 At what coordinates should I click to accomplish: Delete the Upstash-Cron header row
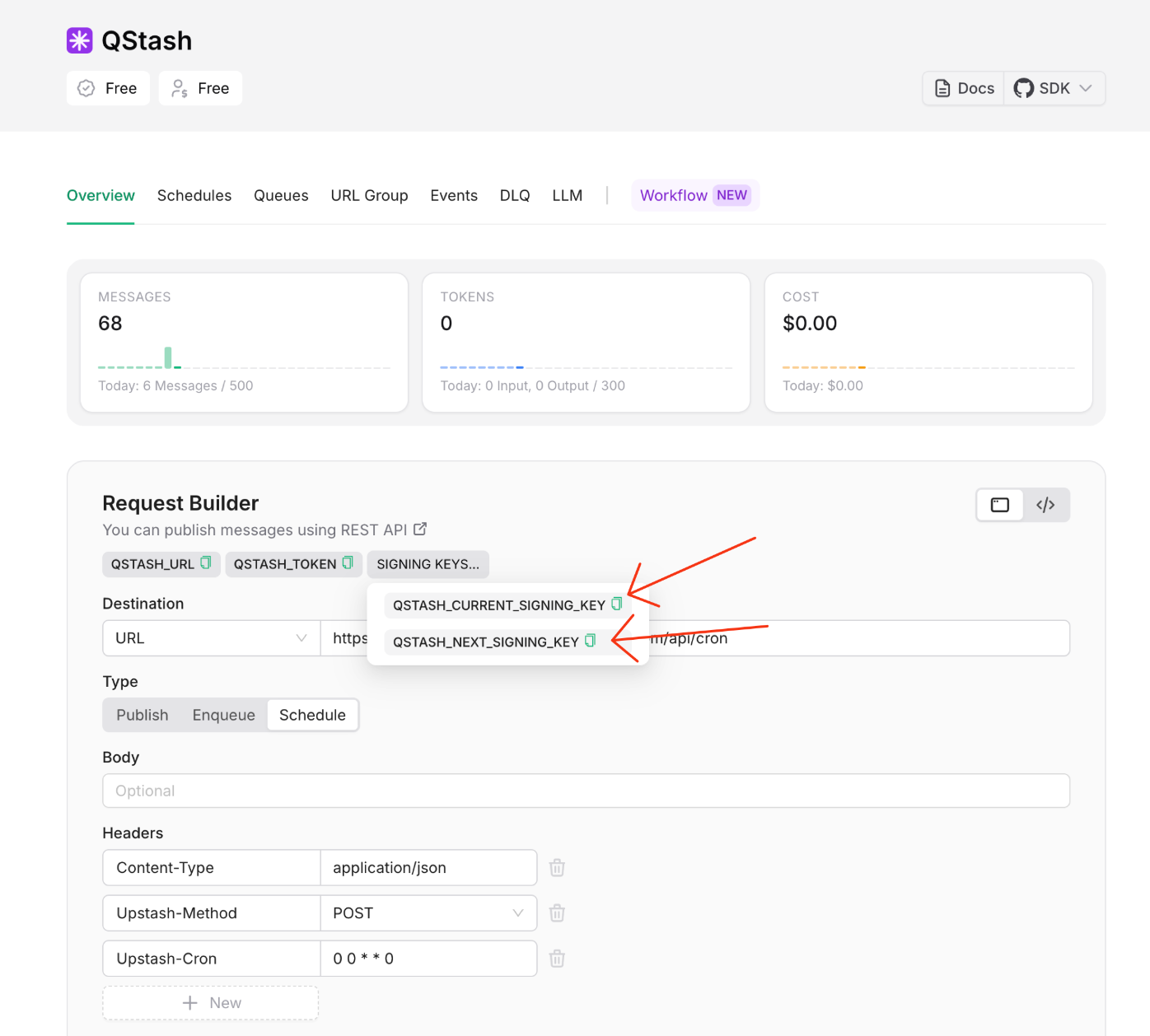point(557,958)
